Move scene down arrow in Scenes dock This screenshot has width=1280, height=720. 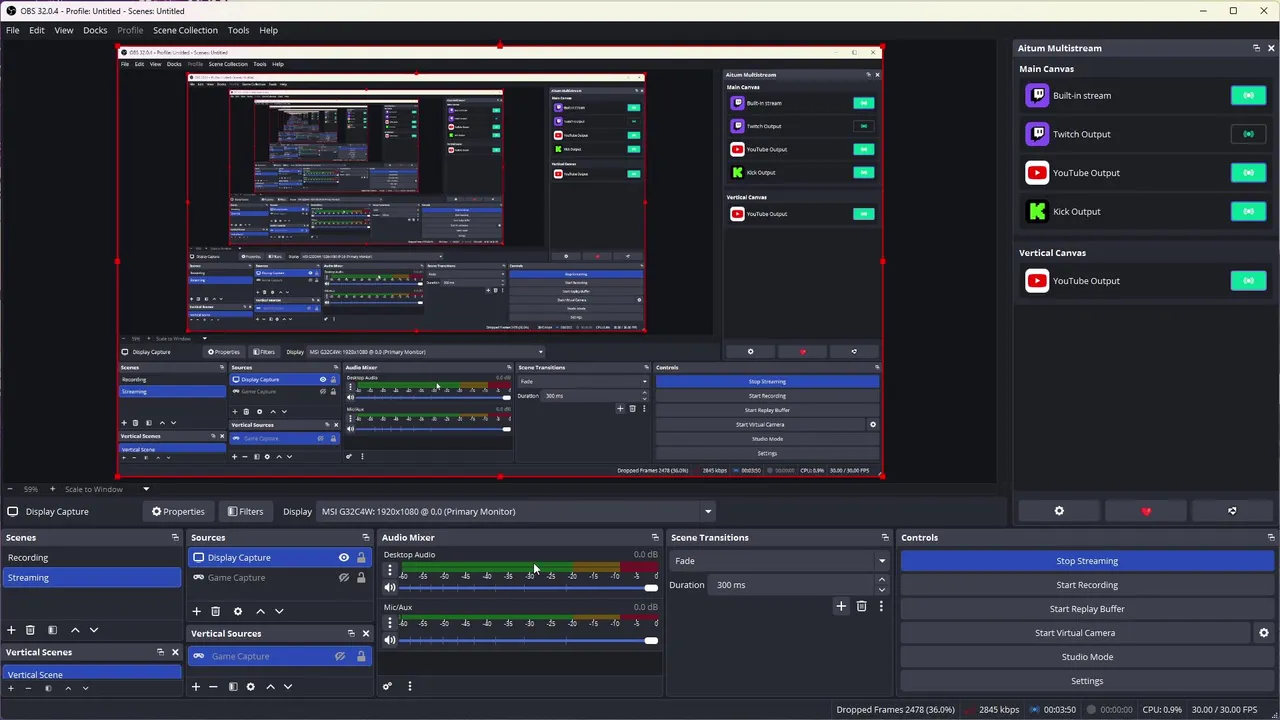(x=94, y=630)
